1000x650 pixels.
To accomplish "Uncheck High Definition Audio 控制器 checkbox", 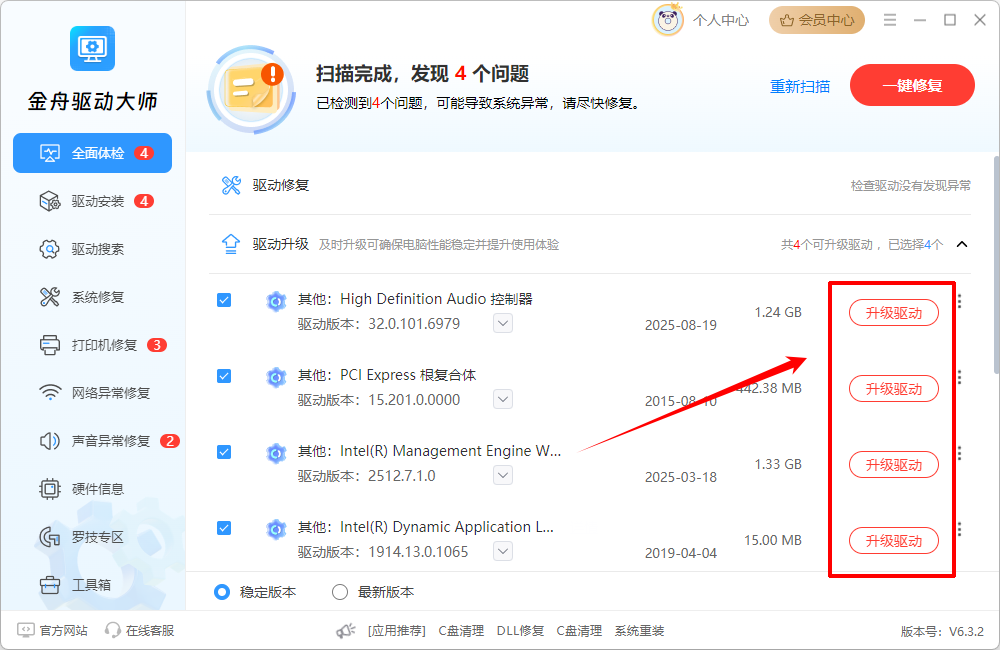I will [224, 300].
